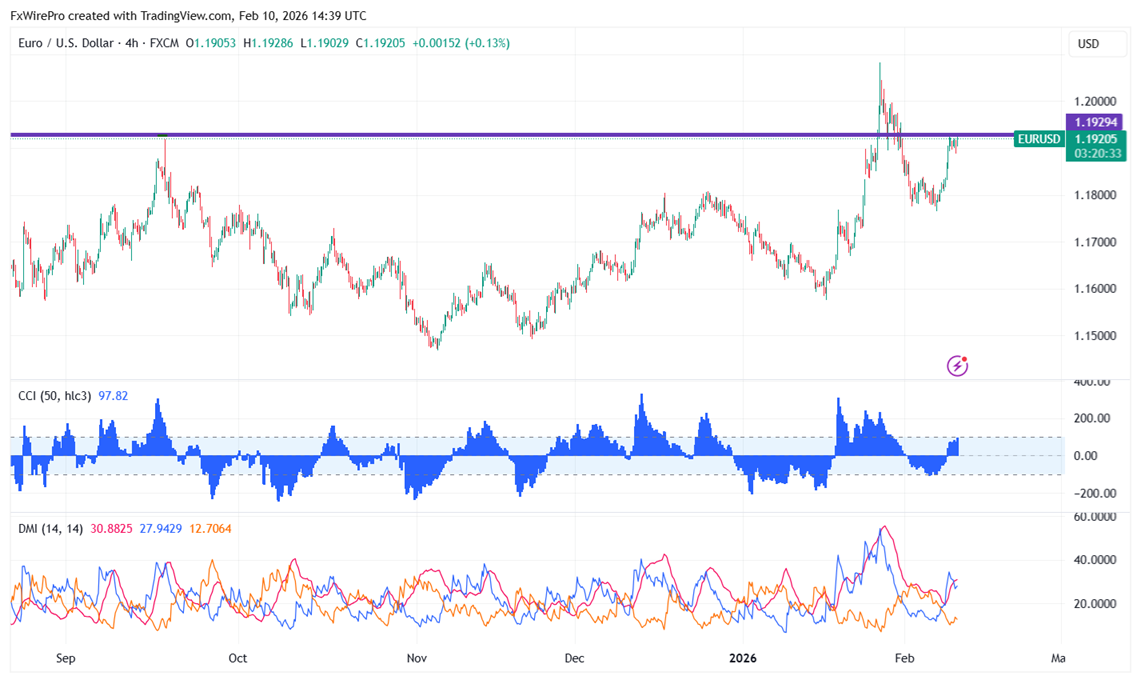1132x679 pixels.
Task: Click the EURUSD symbol tag
Action: tap(1038, 139)
